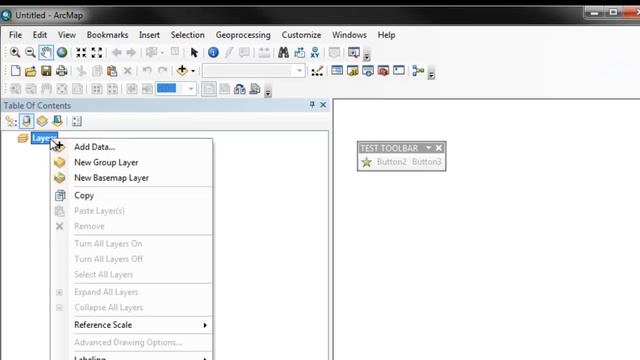
Task: Open the File menu
Action: pyautogui.click(x=16, y=35)
